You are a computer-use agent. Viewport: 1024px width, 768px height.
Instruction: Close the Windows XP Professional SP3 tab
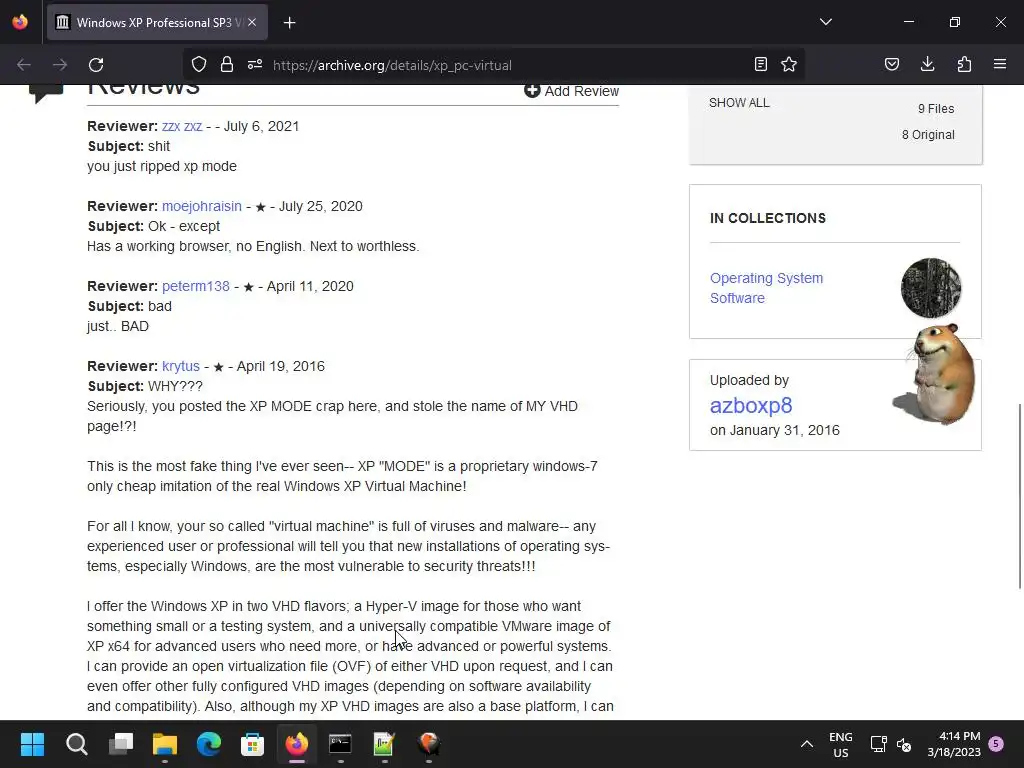[252, 22]
